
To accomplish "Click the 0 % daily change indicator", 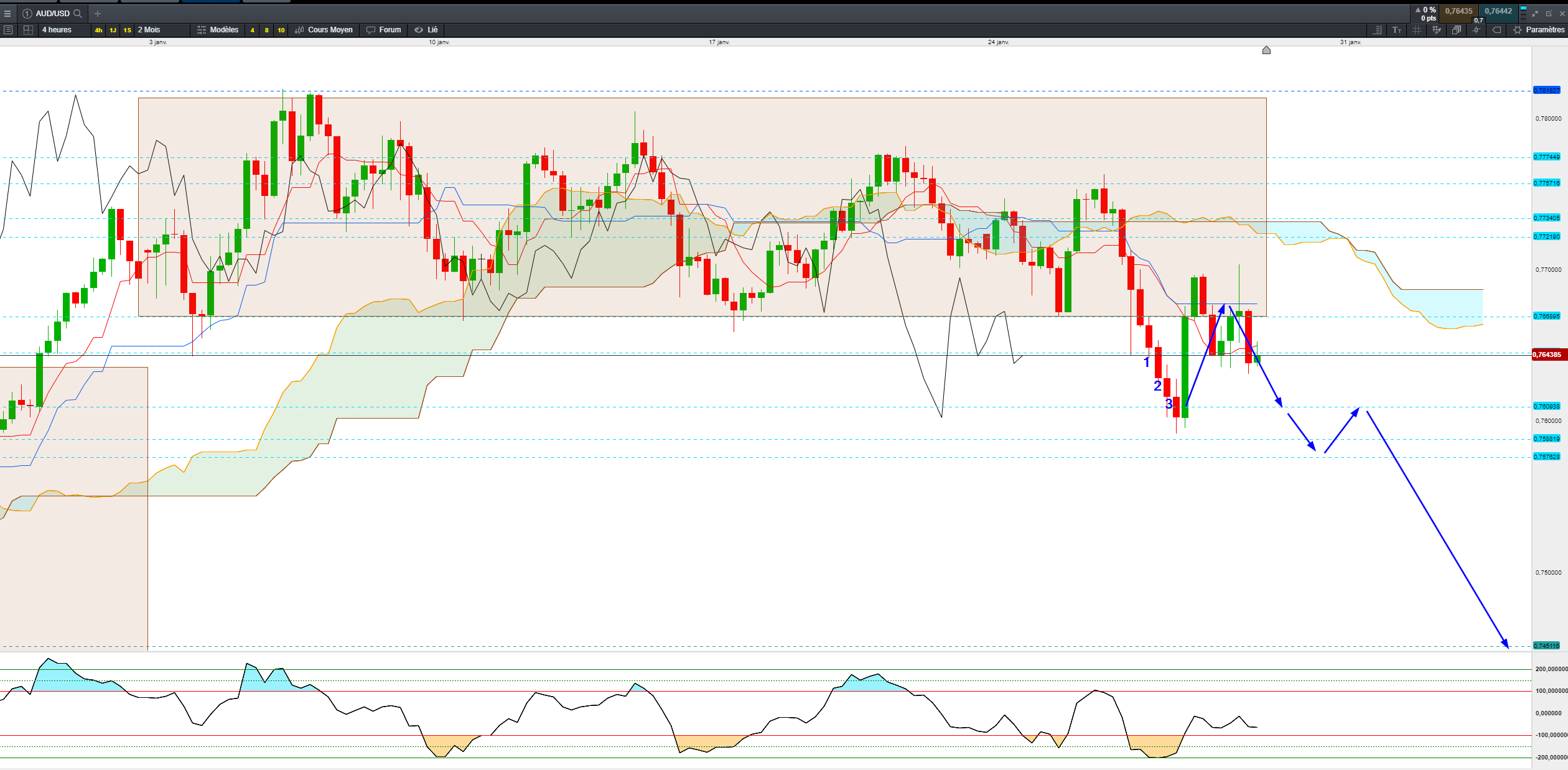I will pyautogui.click(x=1426, y=10).
